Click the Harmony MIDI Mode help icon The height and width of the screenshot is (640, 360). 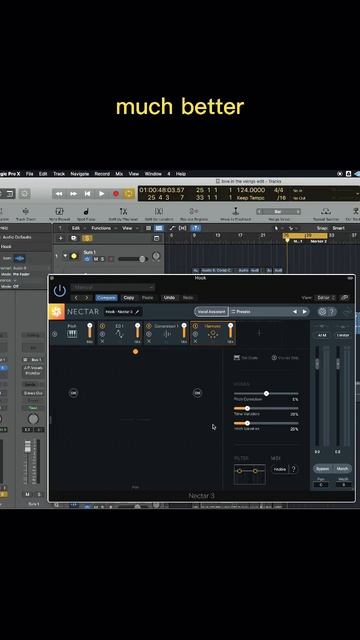point(293,469)
